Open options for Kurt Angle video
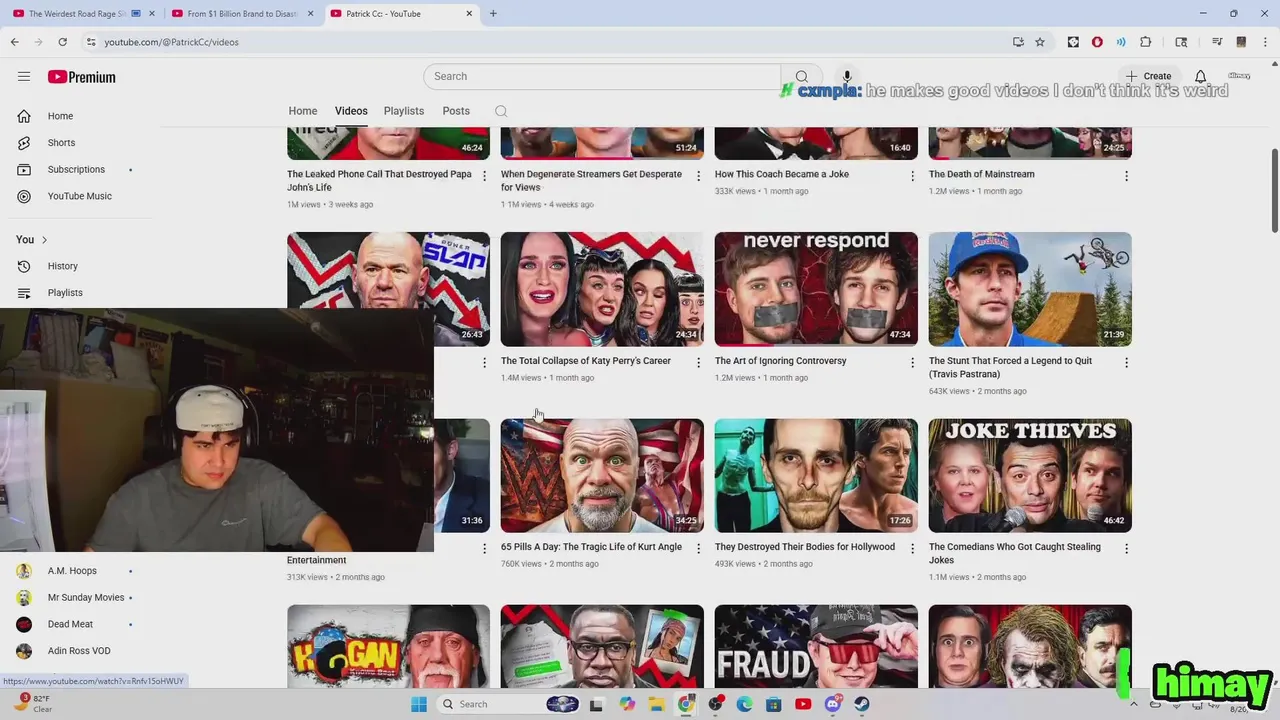 pyautogui.click(x=698, y=549)
